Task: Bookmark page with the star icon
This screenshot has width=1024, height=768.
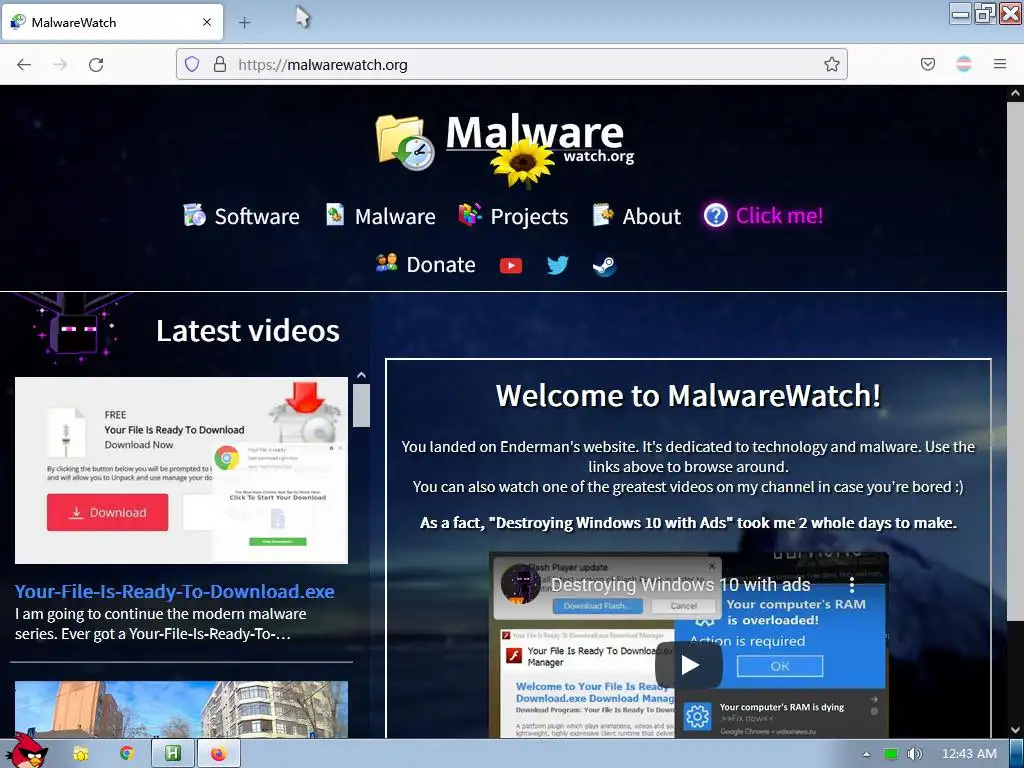Action: coord(831,64)
